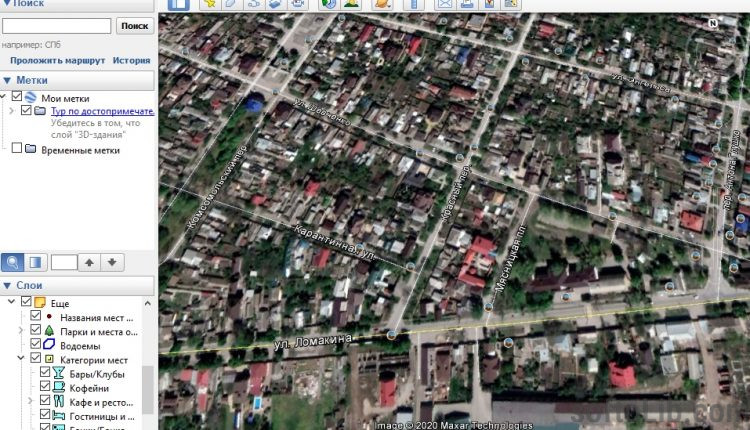Click the Кофейни coffee cup icon
The image size is (750, 430).
pyautogui.click(x=58, y=387)
